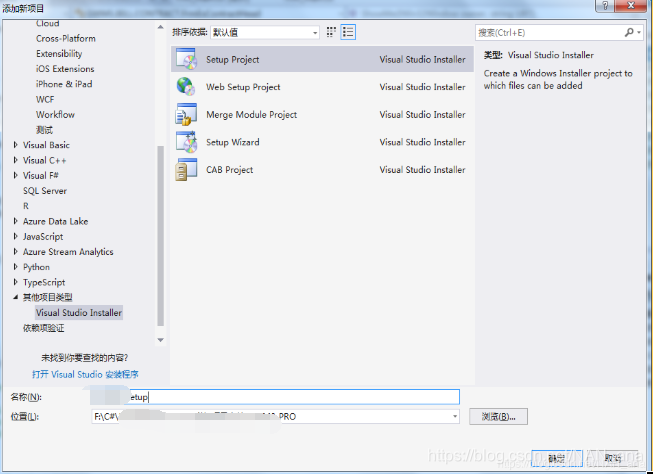This screenshot has width=653, height=474.
Task: Select the iOS Extensions category
Action: (x=65, y=69)
